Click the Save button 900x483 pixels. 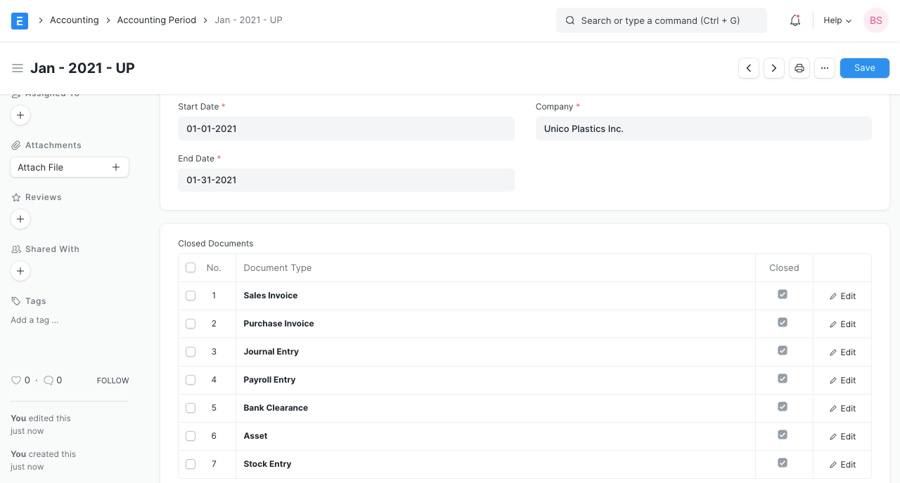[864, 68]
